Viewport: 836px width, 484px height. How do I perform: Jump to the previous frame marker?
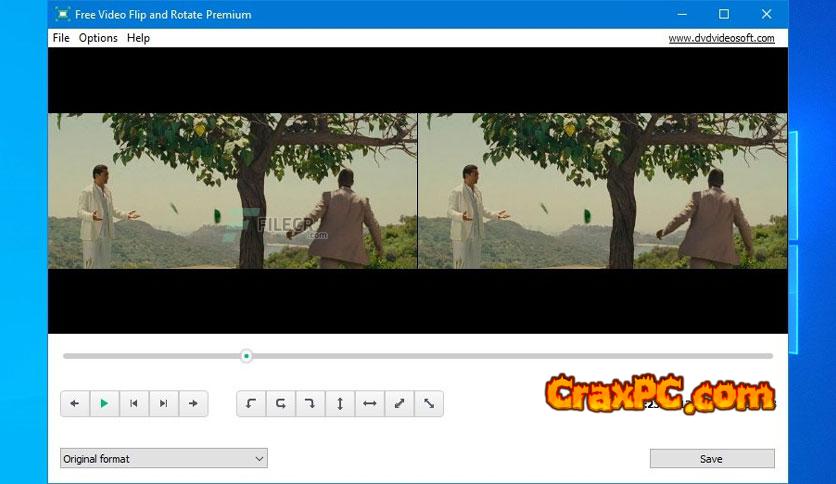click(x=134, y=404)
